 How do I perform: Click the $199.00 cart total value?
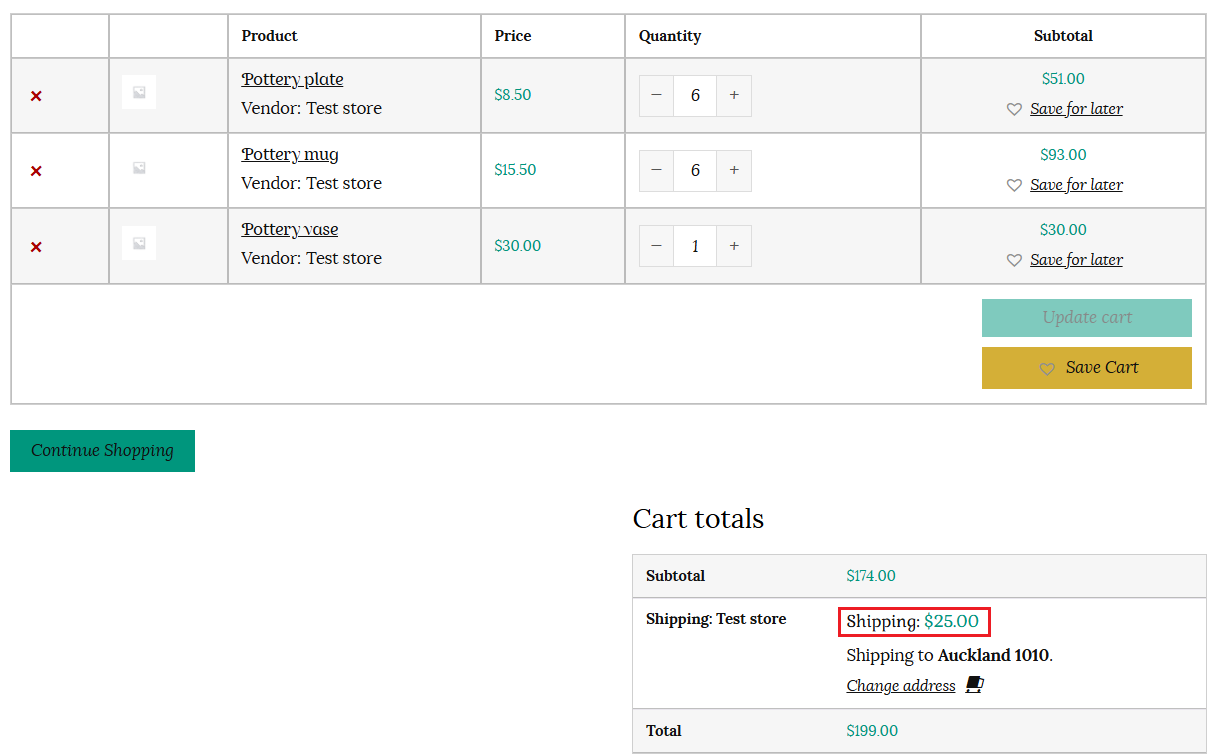tap(872, 731)
